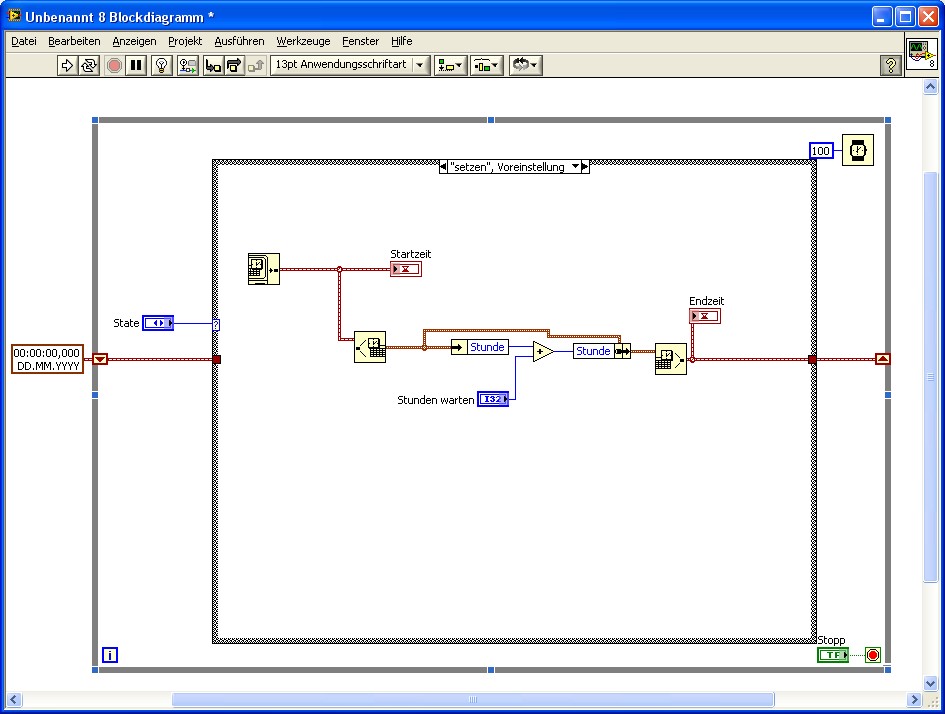
Task: Open the Werkzeuge menu
Action: (x=303, y=41)
